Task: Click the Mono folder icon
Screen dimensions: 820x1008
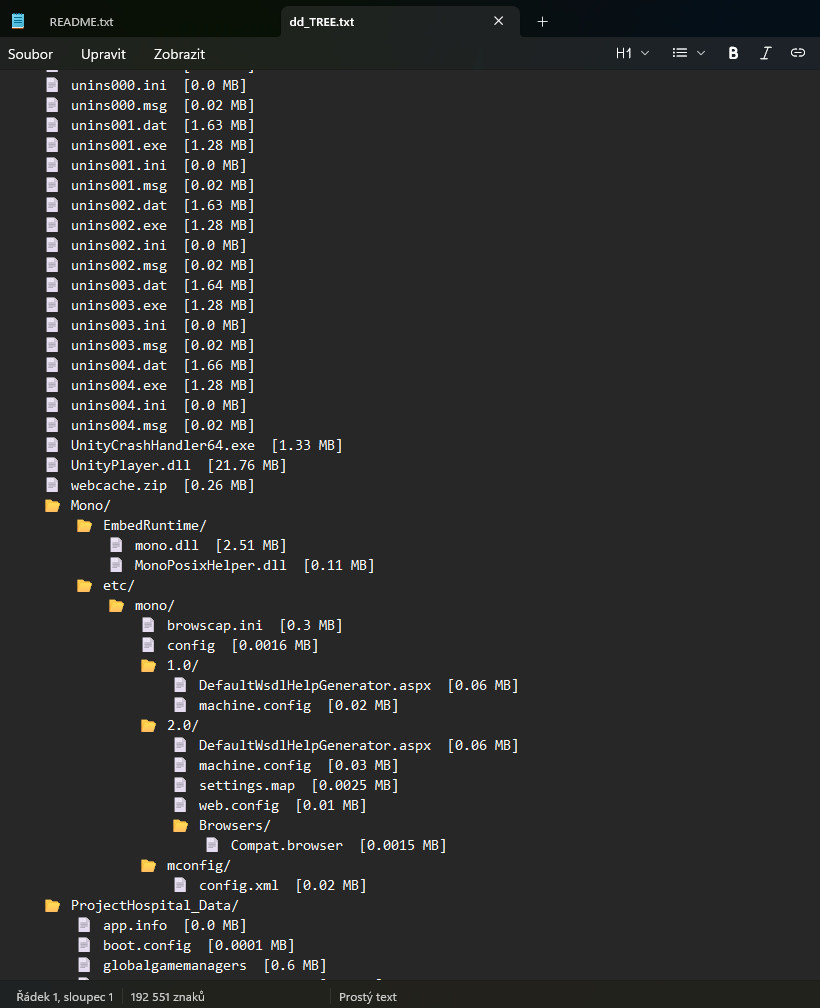Action: click(52, 505)
